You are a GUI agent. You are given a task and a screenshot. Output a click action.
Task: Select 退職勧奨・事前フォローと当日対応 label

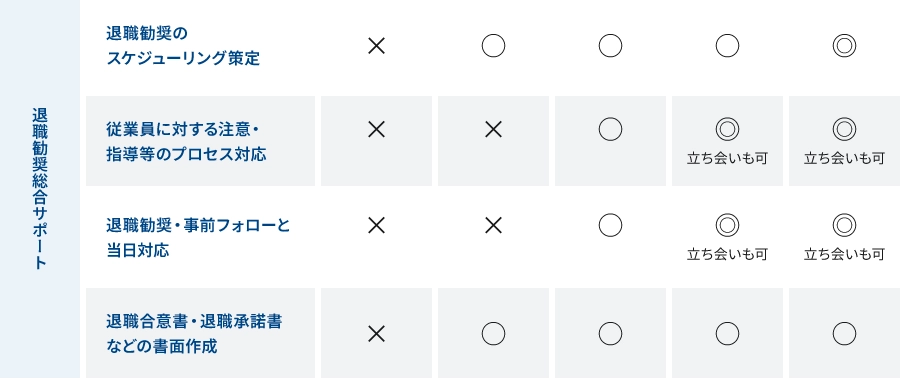point(198,237)
